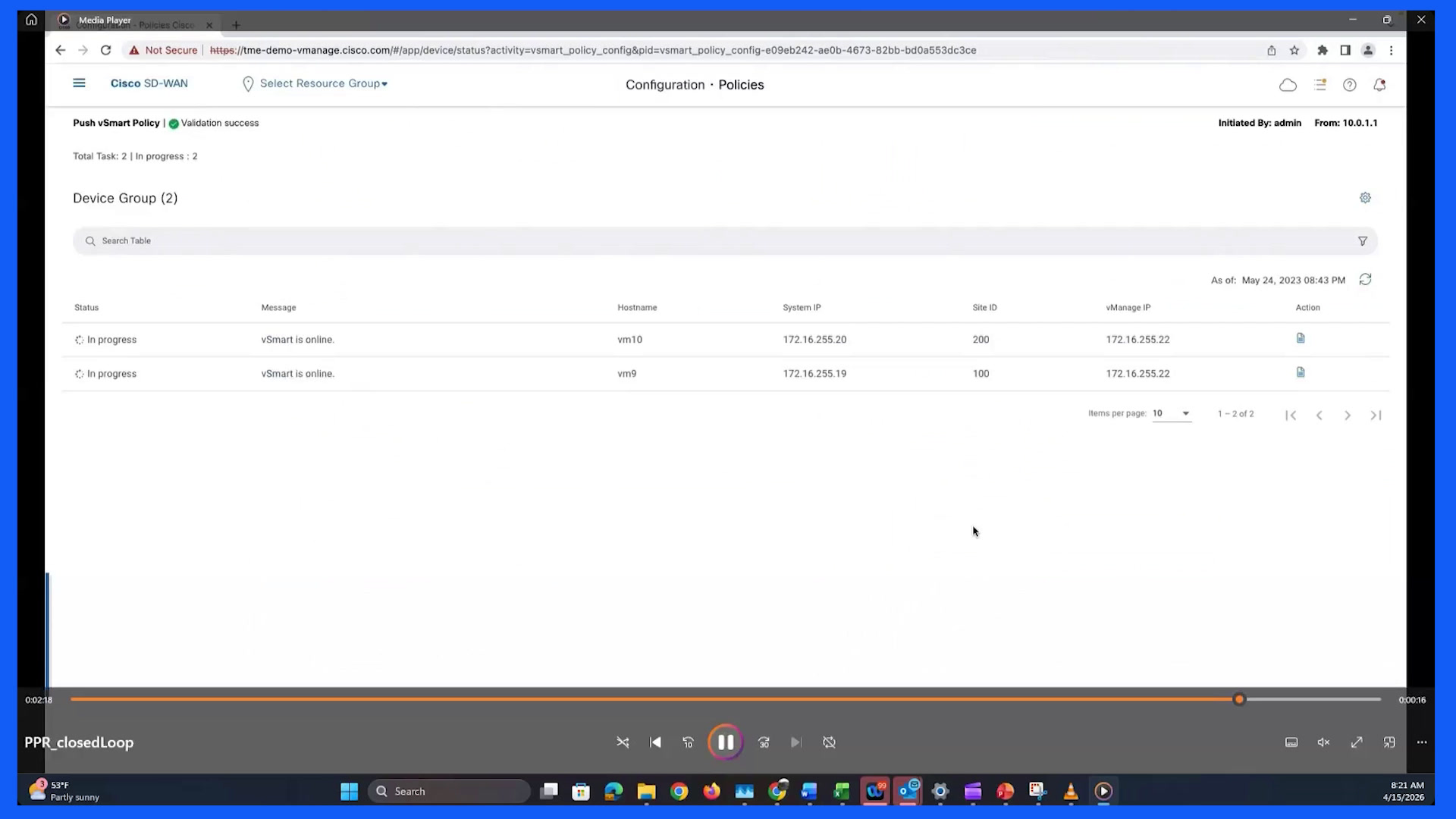Open Chrome three-dot menu
The height and width of the screenshot is (819, 1456).
click(1391, 50)
